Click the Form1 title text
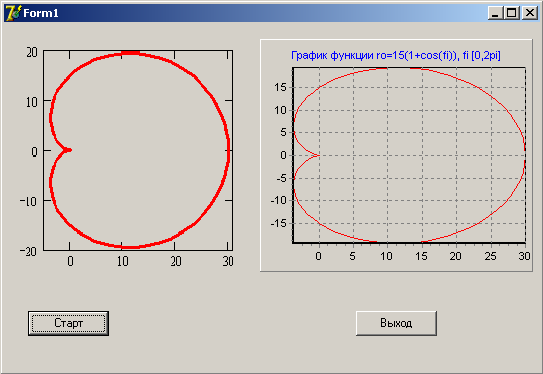 pyautogui.click(x=41, y=13)
